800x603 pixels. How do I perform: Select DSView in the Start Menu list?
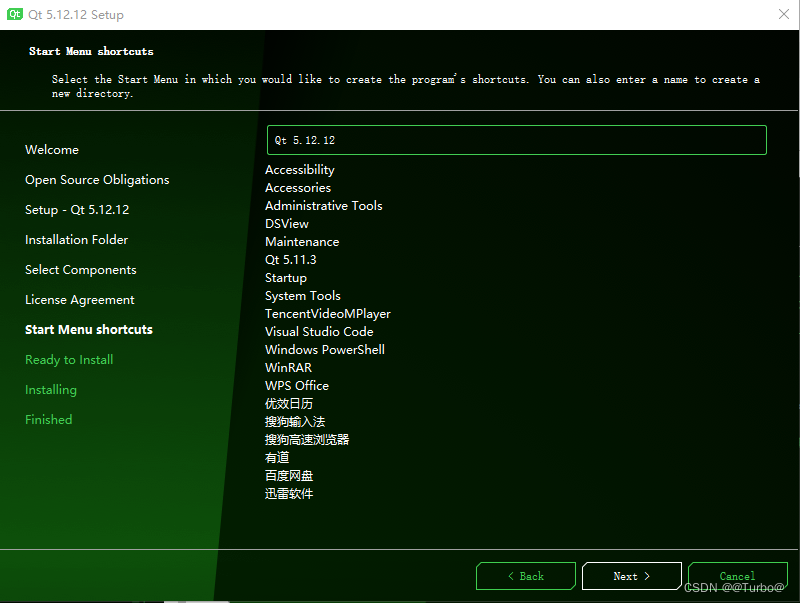(x=287, y=223)
